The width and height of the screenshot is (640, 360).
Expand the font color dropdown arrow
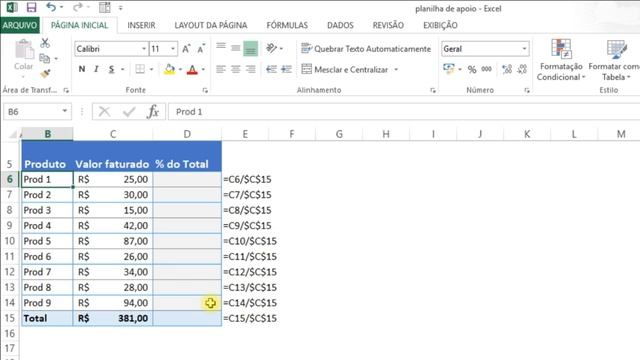point(203,69)
